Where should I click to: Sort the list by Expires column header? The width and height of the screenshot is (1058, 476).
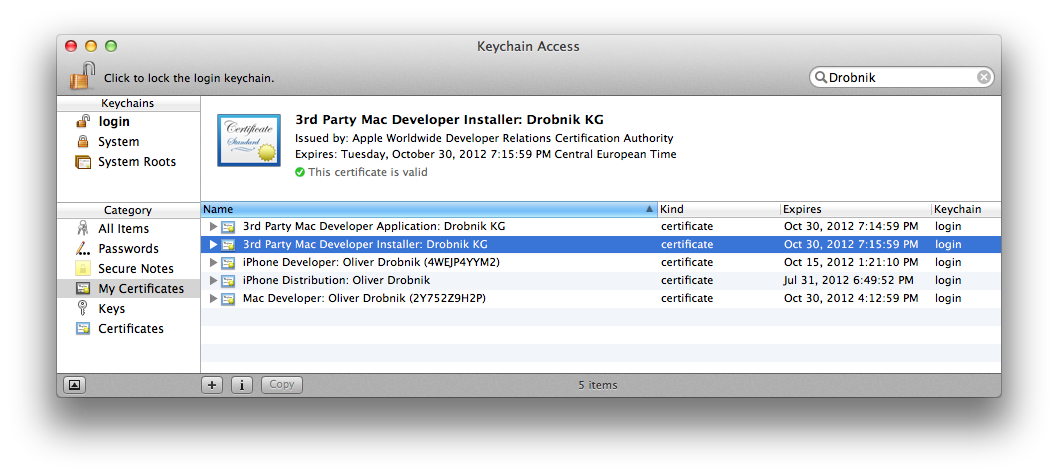tap(856, 209)
